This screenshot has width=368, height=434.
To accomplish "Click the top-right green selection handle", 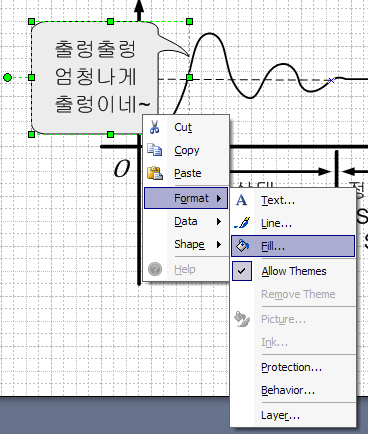I will [x=190, y=22].
